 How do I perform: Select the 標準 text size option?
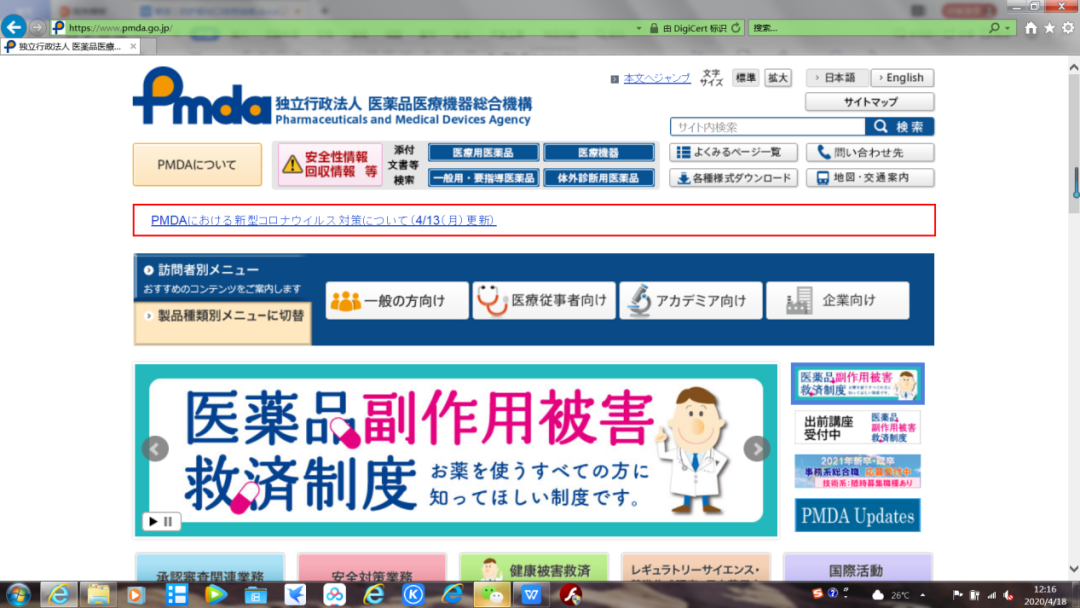click(x=745, y=77)
